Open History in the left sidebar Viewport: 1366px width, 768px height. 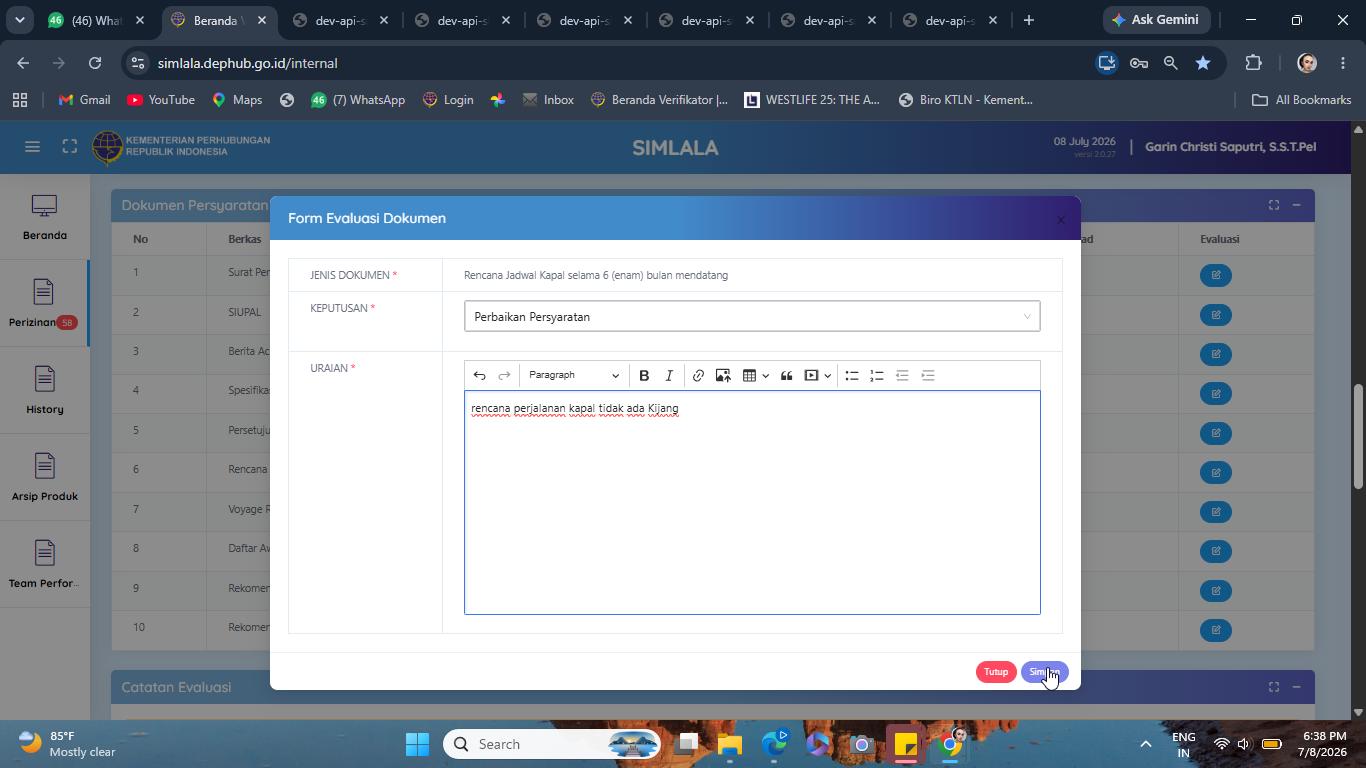44,391
